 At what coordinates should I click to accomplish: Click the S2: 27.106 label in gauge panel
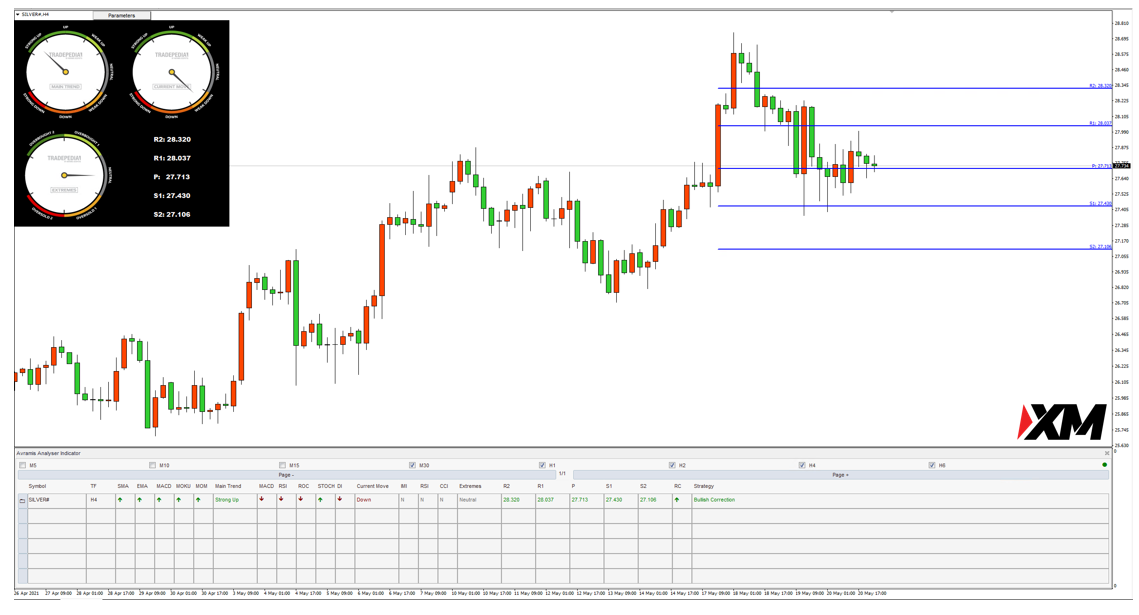coord(172,215)
